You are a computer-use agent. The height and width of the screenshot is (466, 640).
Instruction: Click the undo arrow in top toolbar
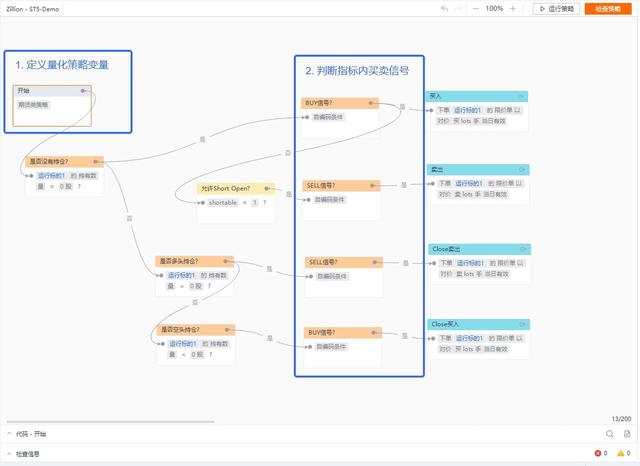[x=444, y=9]
